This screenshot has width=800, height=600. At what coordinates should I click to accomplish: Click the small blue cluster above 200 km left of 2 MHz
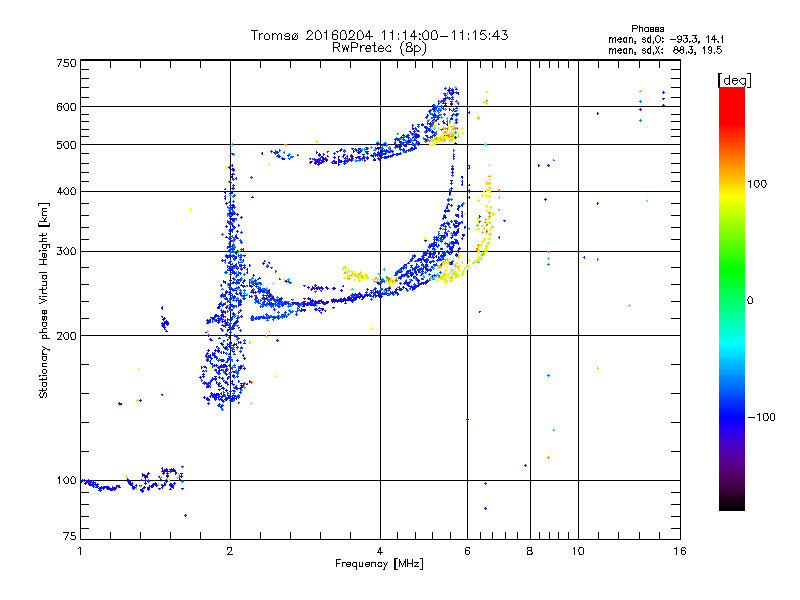coord(164,321)
